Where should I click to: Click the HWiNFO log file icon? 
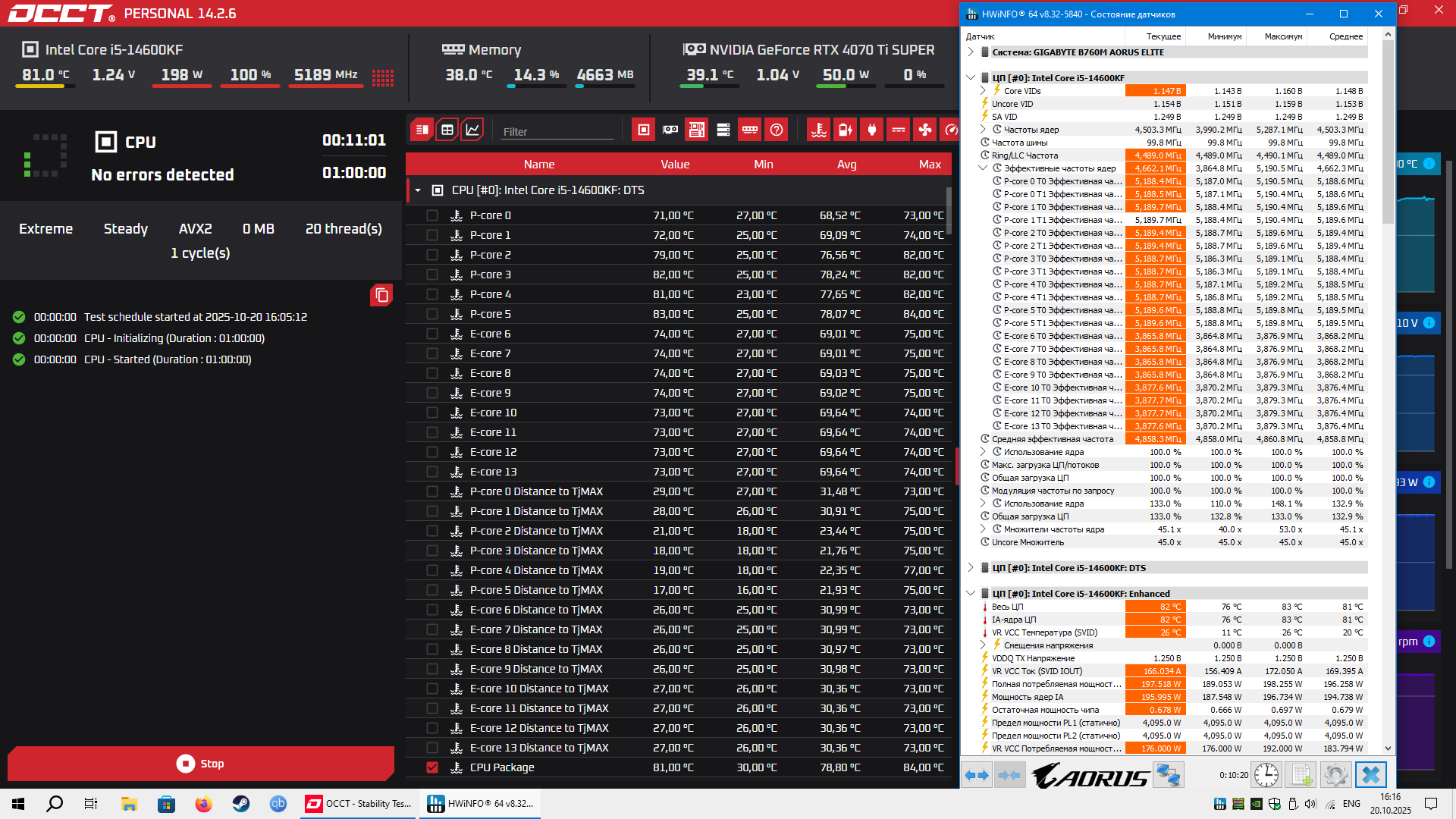pyautogui.click(x=1301, y=775)
